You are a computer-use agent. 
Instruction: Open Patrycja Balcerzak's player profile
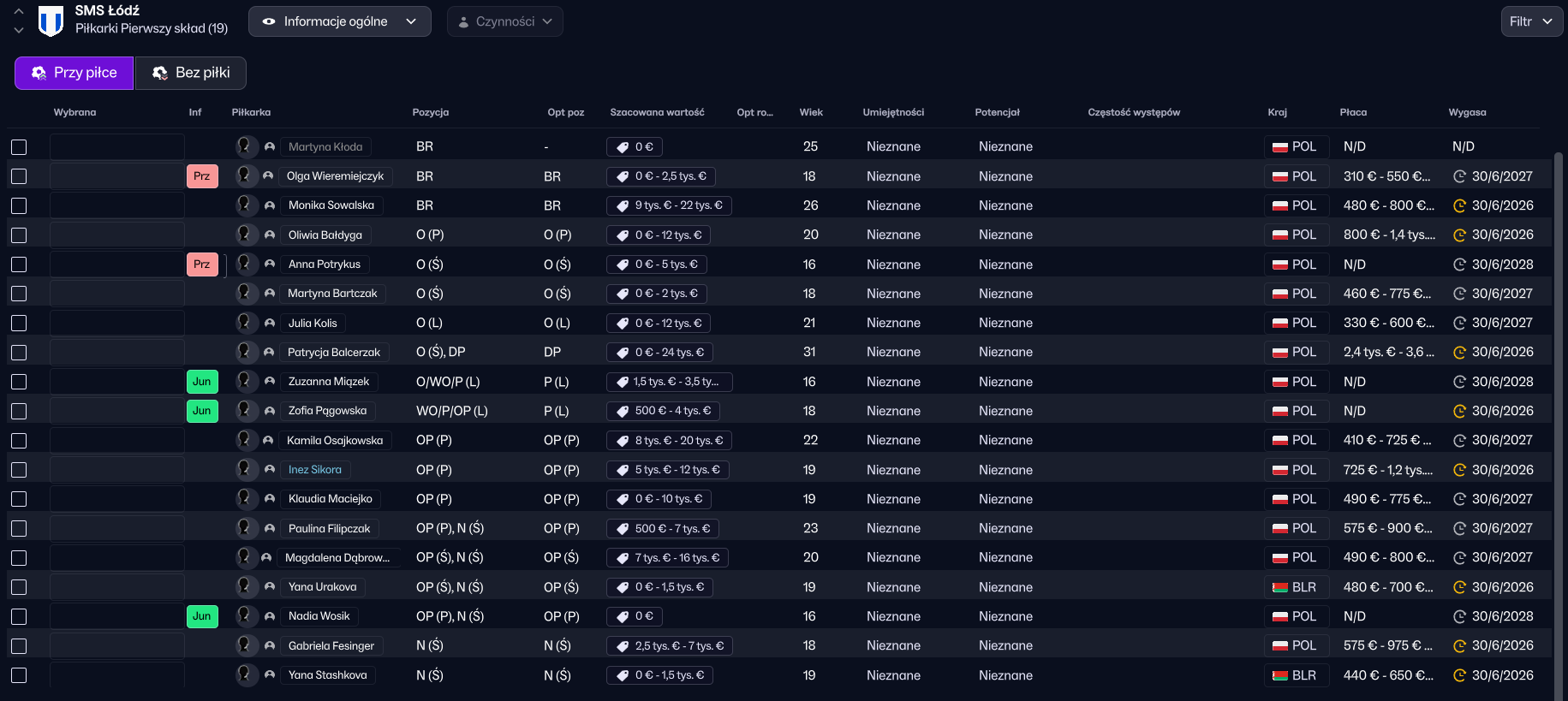click(x=333, y=353)
